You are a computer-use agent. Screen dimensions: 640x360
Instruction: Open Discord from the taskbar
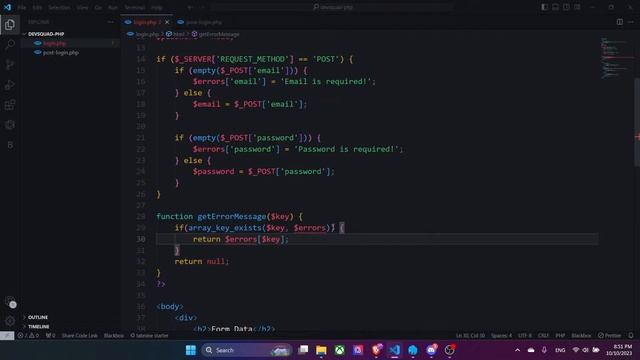[x=431, y=350]
